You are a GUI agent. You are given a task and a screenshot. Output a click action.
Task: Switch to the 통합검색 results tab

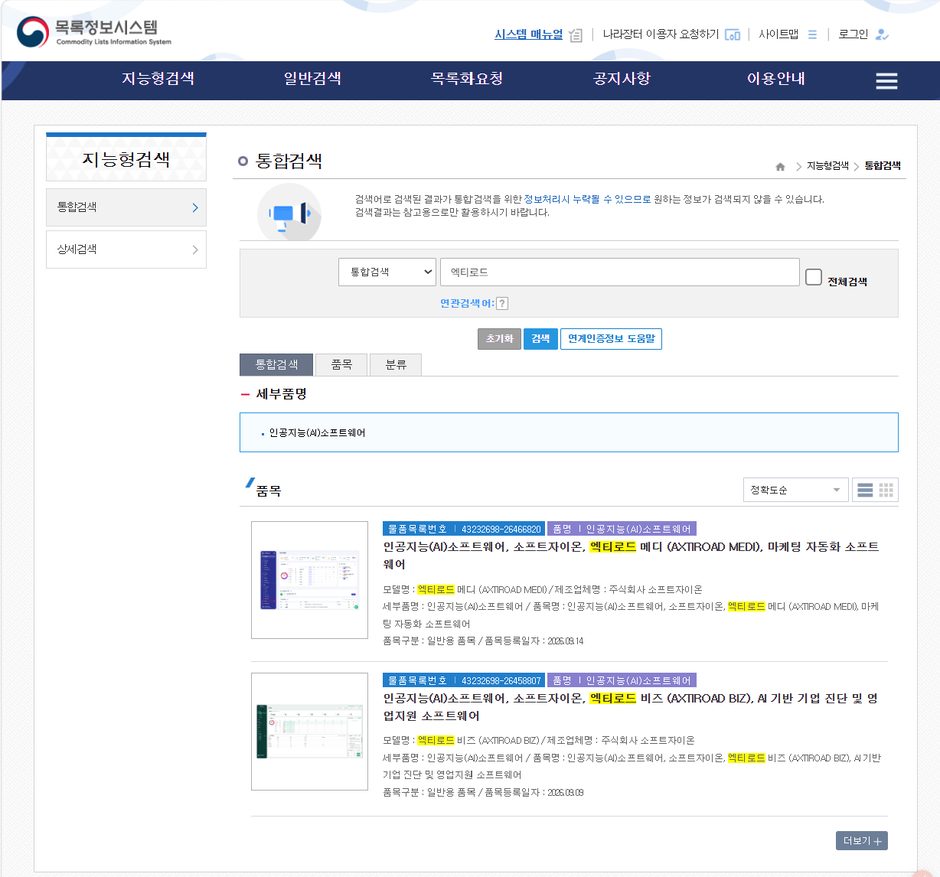(x=276, y=364)
